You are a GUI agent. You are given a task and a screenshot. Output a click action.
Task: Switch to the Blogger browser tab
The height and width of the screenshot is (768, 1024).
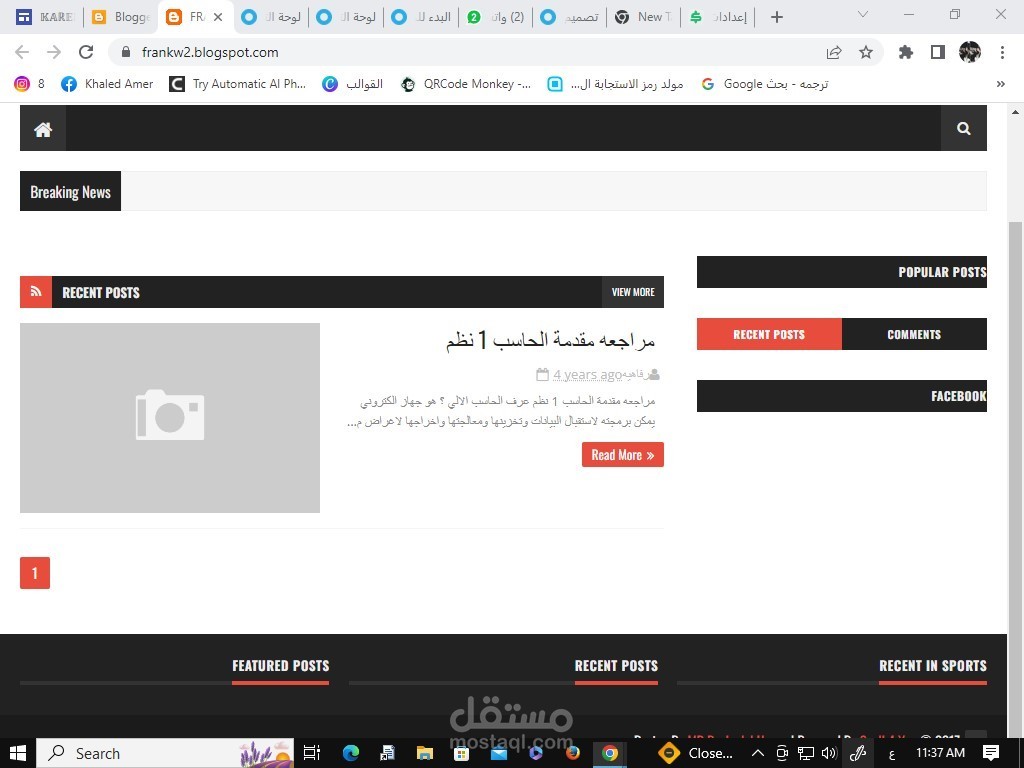pos(121,17)
